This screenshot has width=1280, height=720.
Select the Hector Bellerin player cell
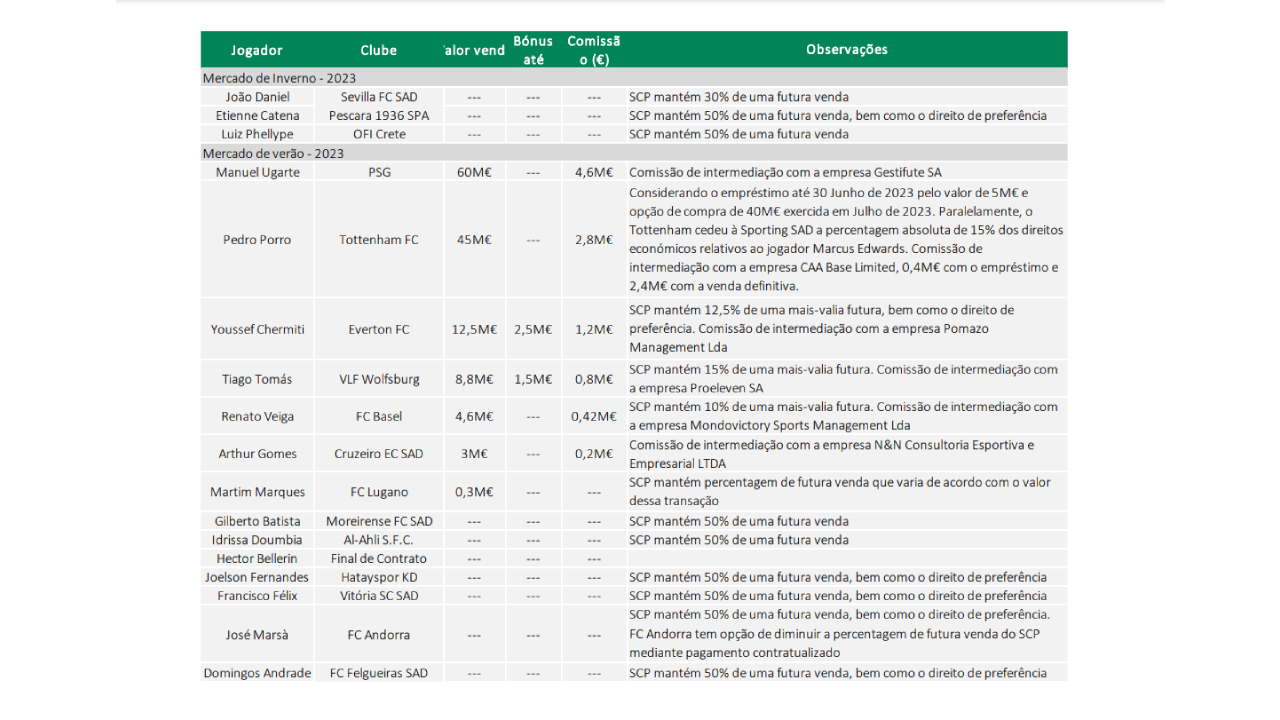(257, 558)
